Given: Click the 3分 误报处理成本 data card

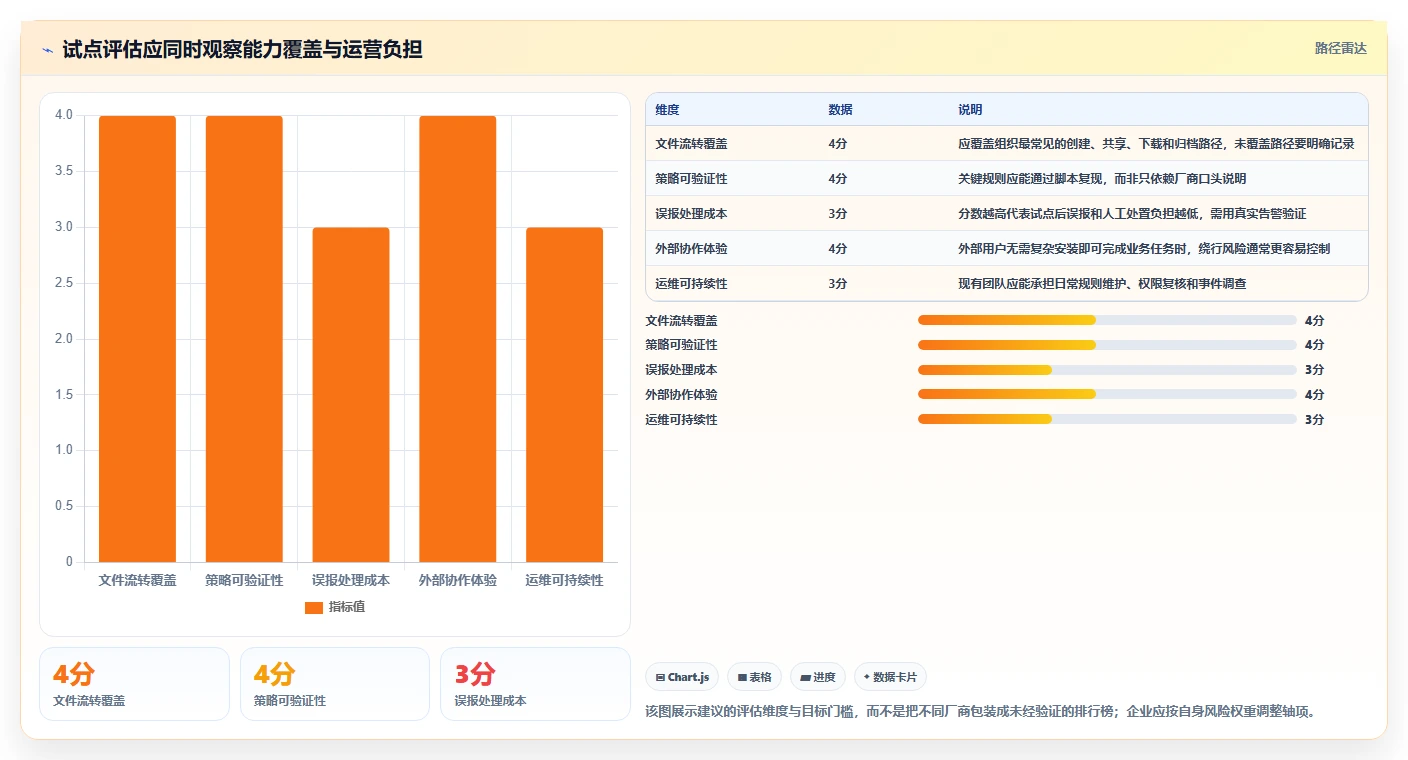Looking at the screenshot, I should click(x=535, y=684).
